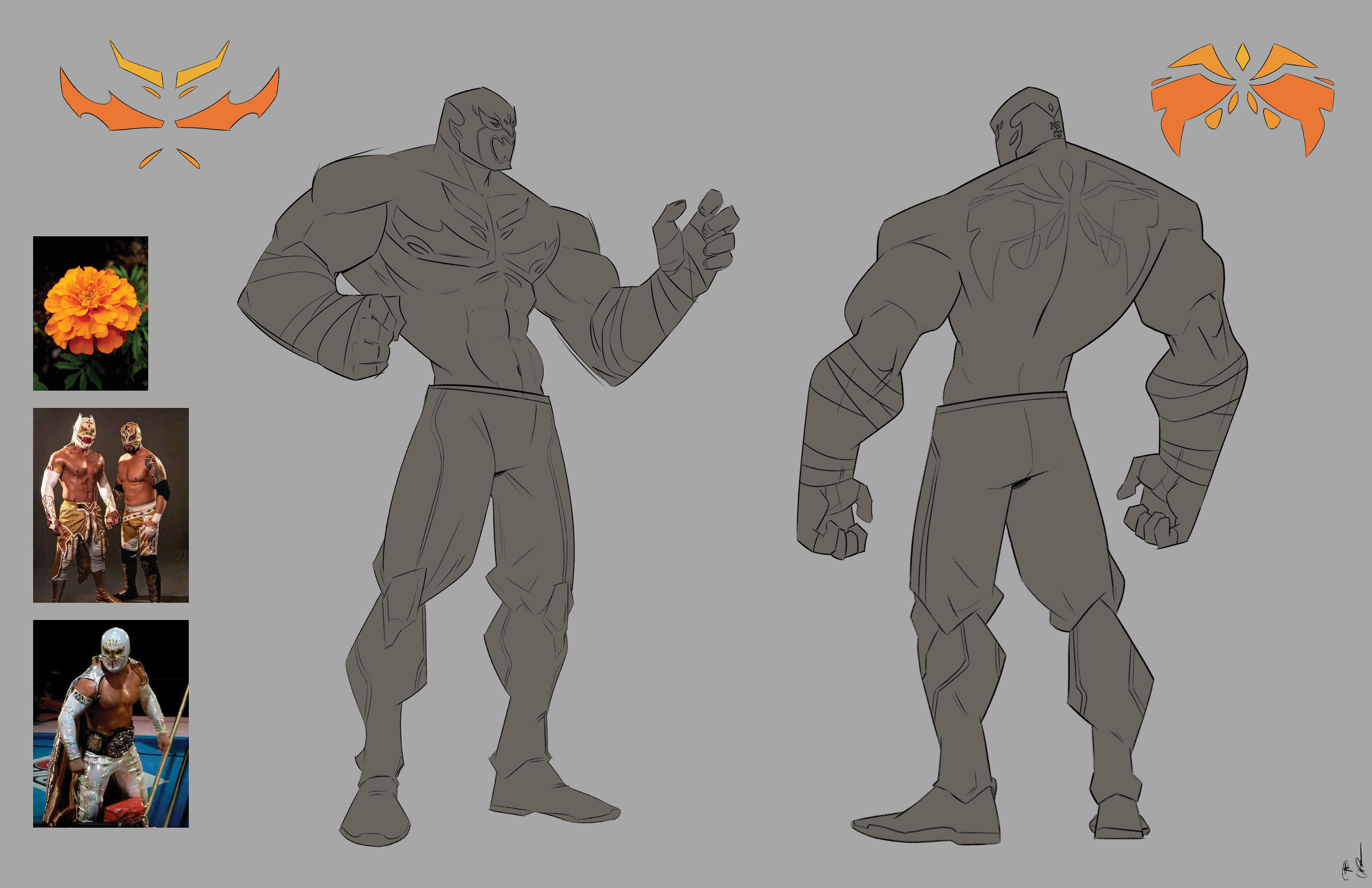Open the two luchadores reference photo

(111, 505)
